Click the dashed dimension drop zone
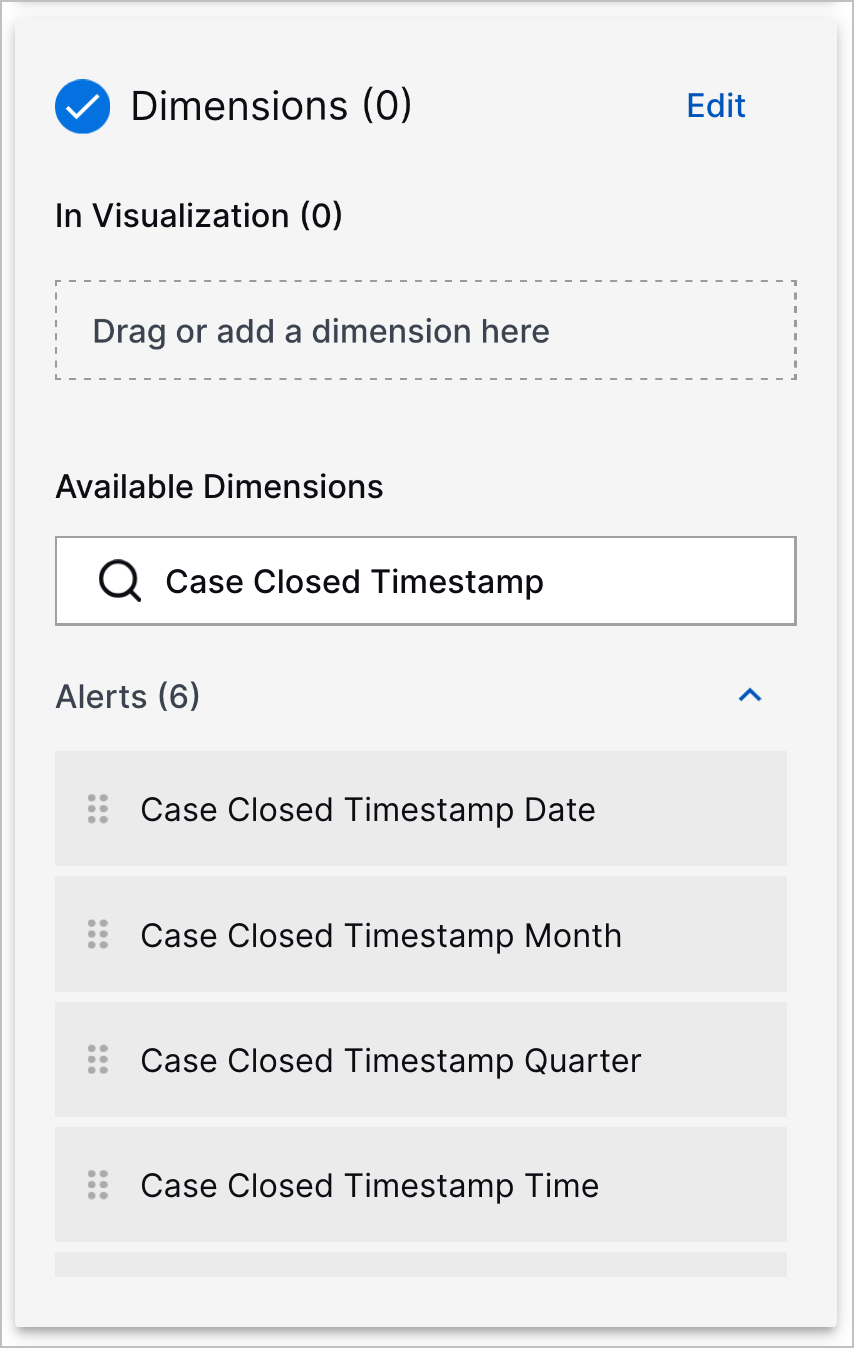Viewport: 854px width, 1348px height. click(426, 330)
